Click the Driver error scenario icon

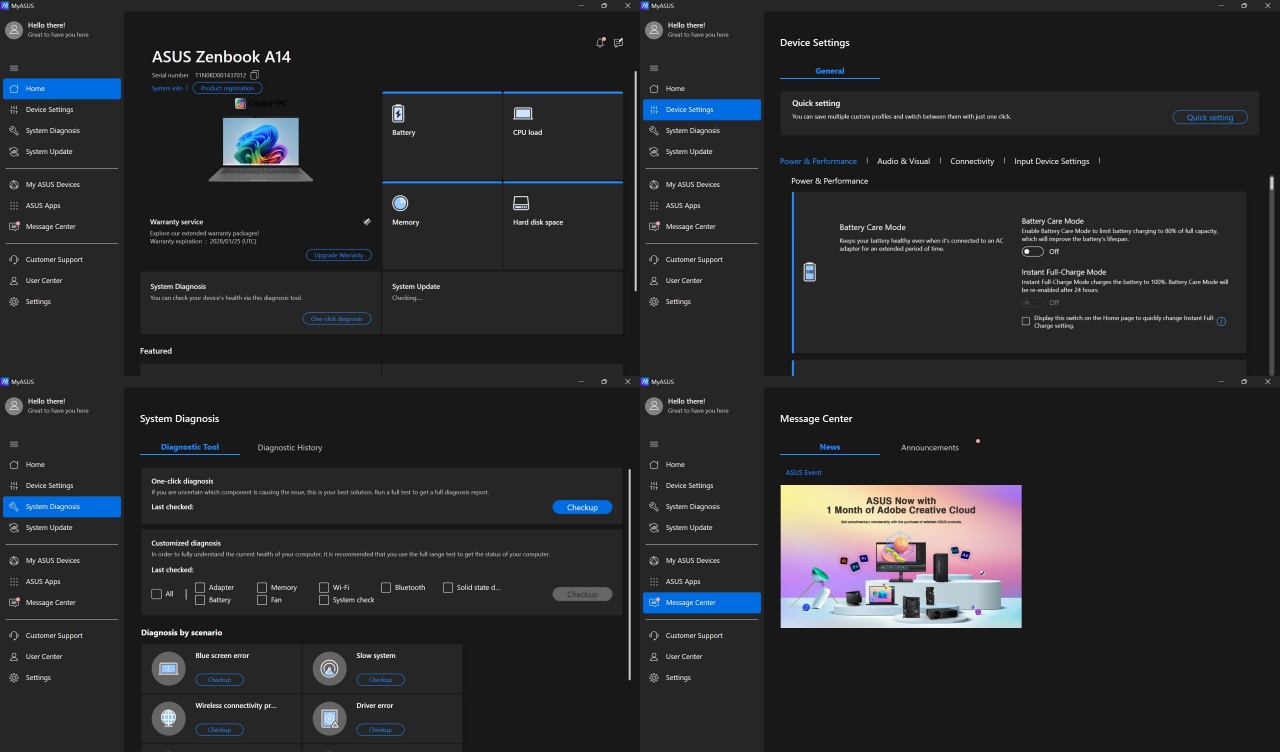click(330, 718)
